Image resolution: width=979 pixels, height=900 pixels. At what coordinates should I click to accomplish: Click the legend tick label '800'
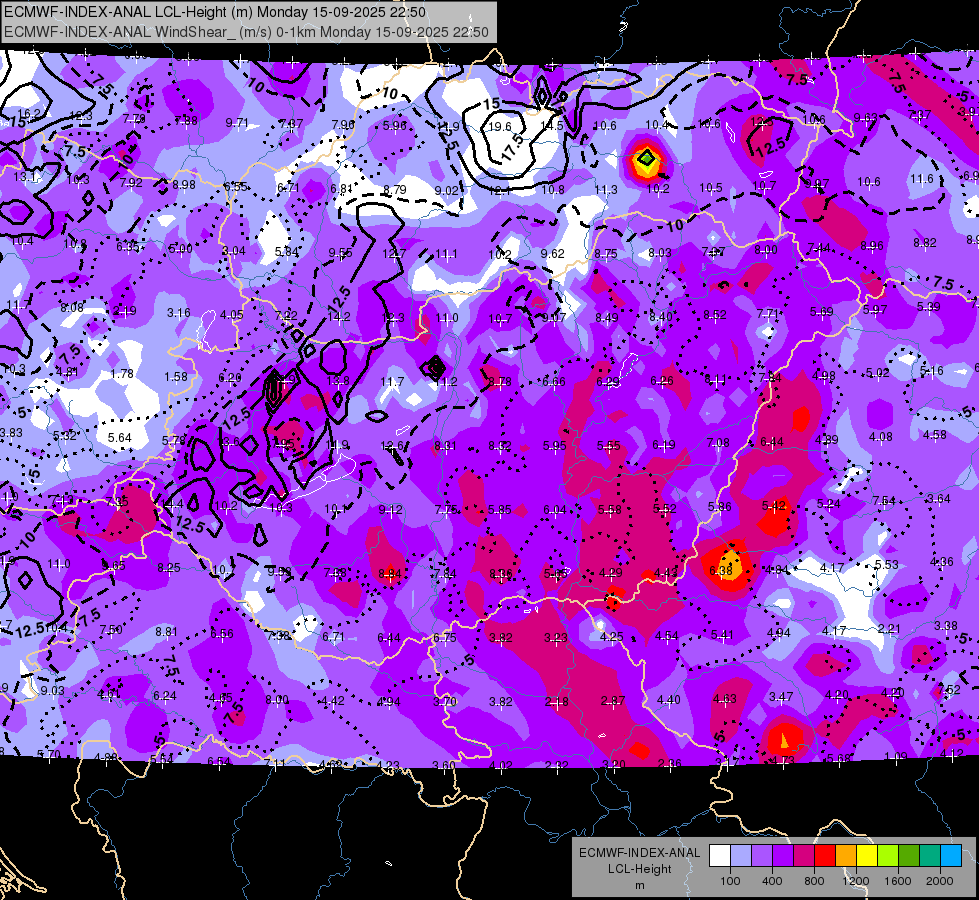tap(814, 881)
